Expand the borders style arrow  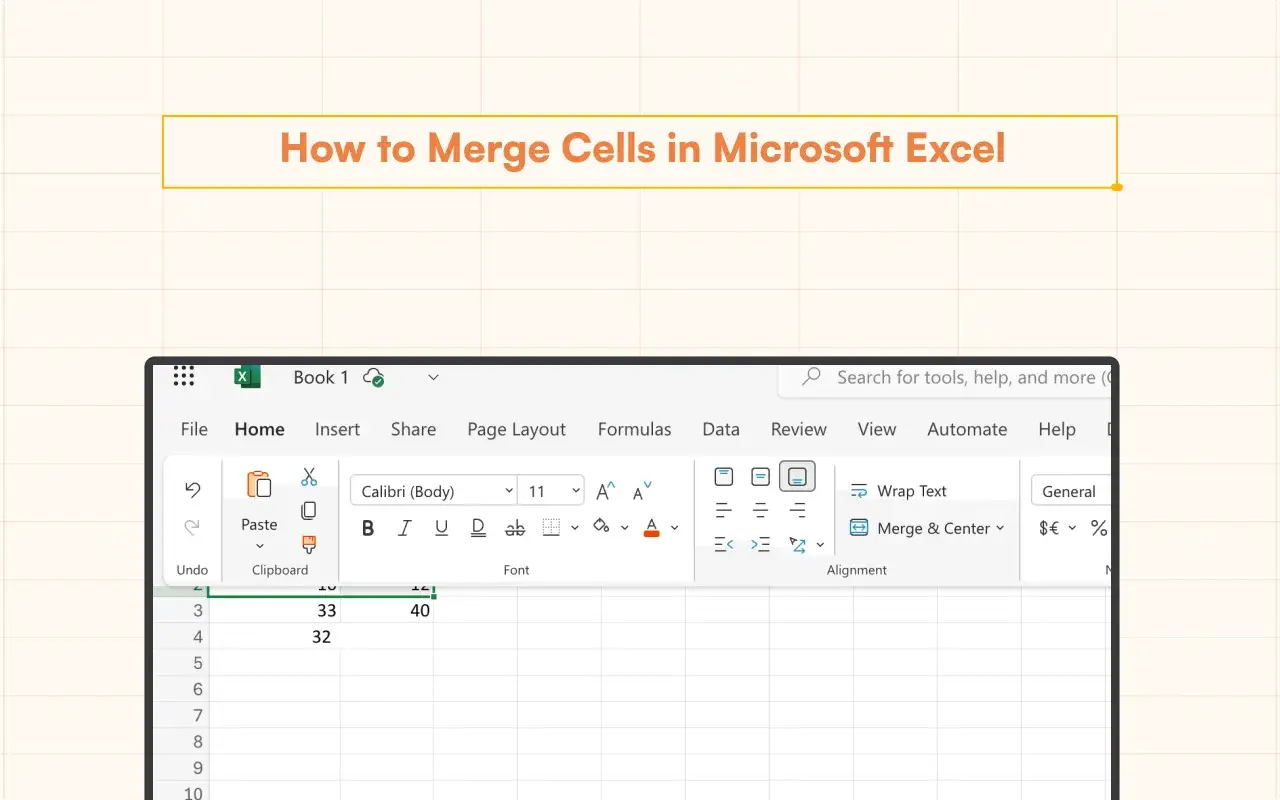tap(575, 528)
